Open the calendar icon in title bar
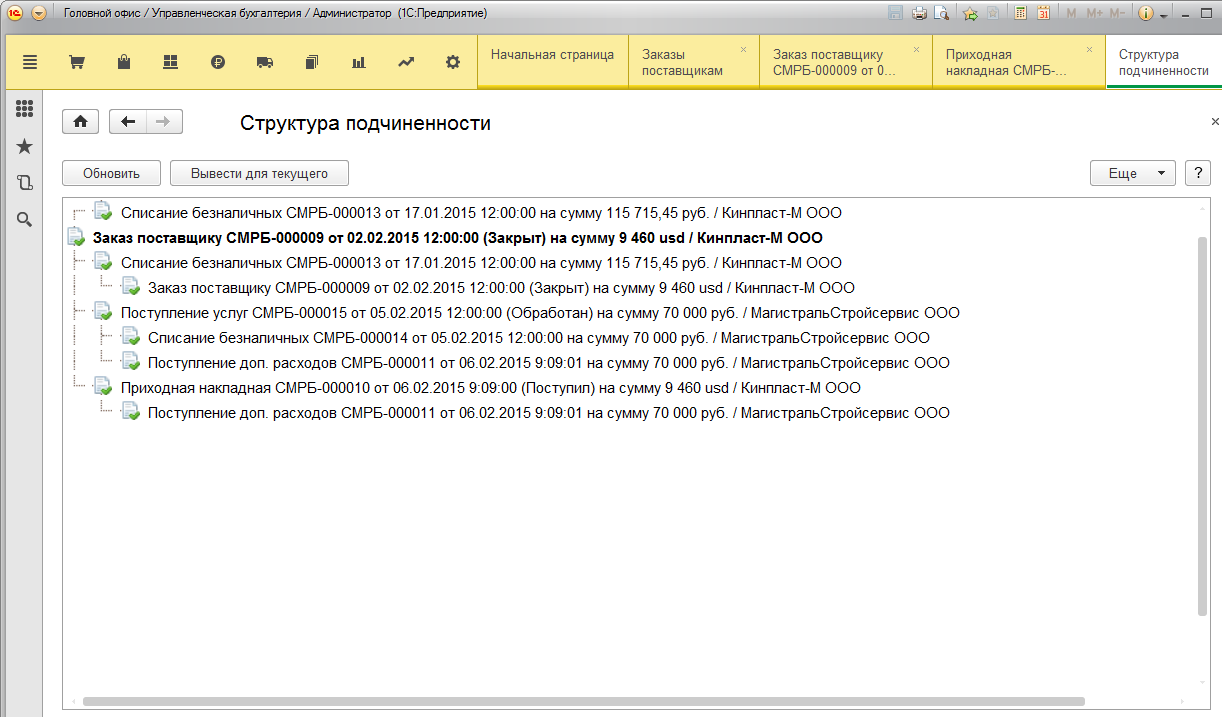The width and height of the screenshot is (1222, 717). coord(1044,13)
